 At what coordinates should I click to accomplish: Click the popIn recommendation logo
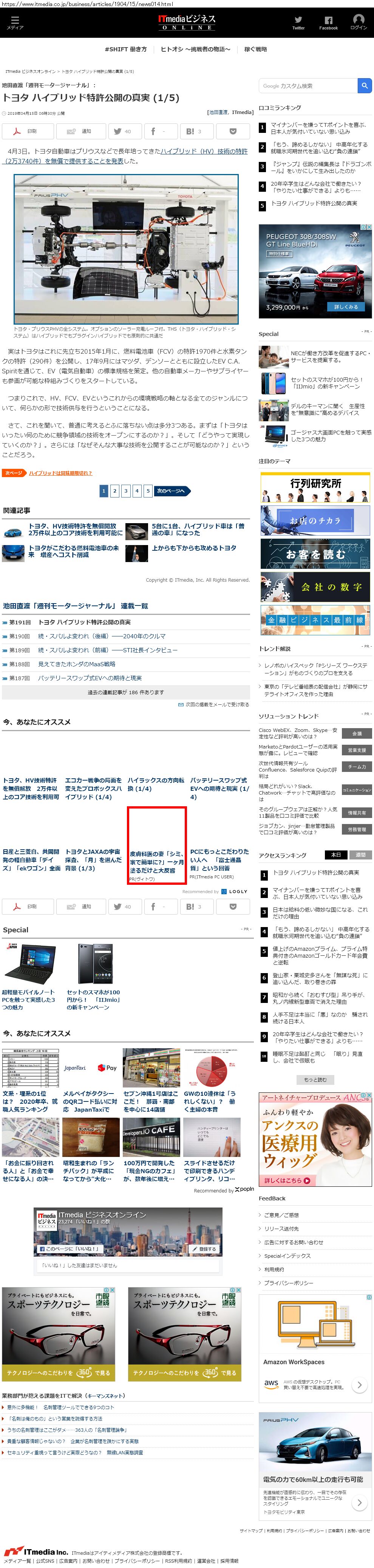[244, 1189]
